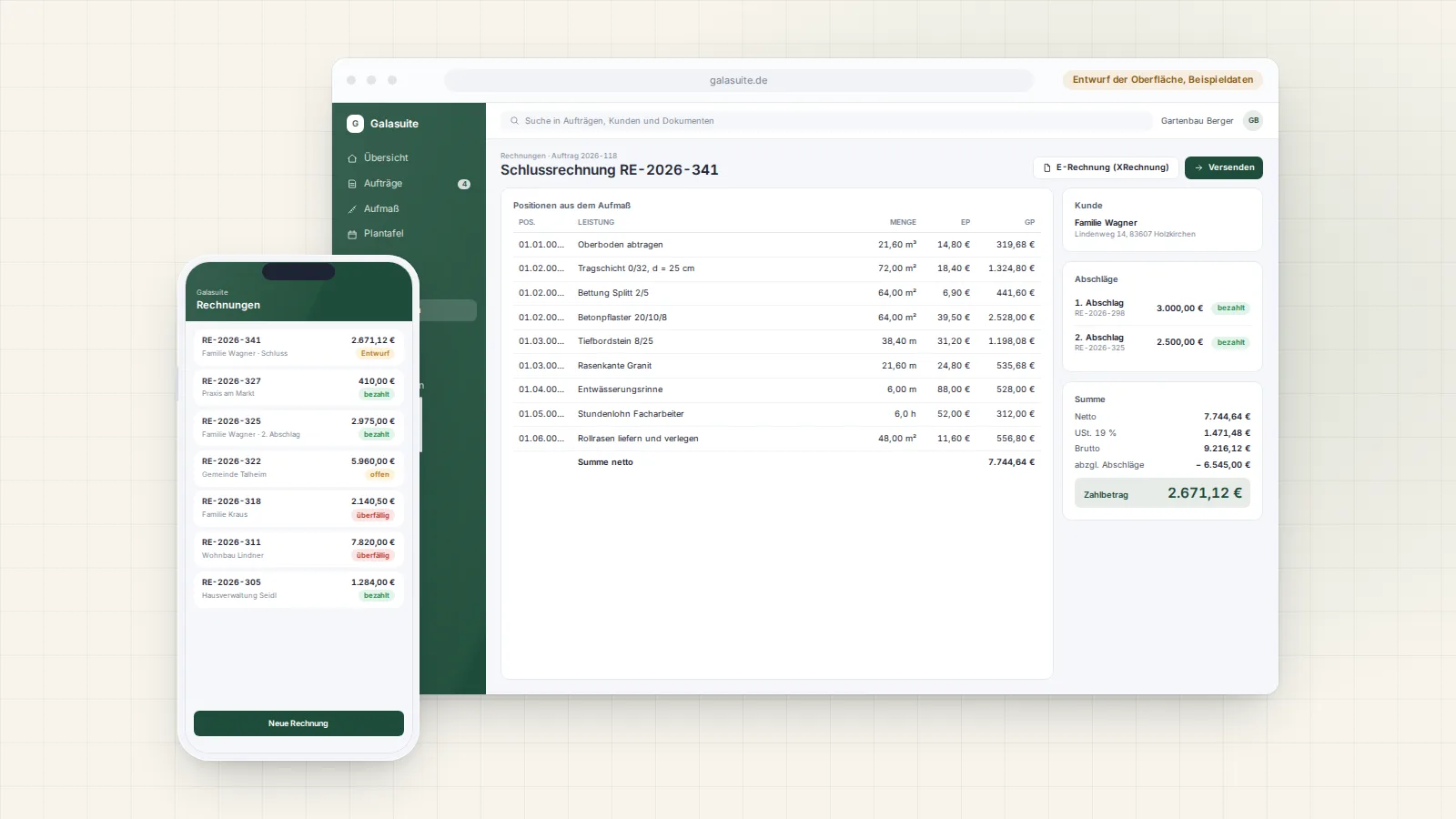Click the search magnifier icon
The width and height of the screenshot is (1456, 819).
[x=514, y=121]
